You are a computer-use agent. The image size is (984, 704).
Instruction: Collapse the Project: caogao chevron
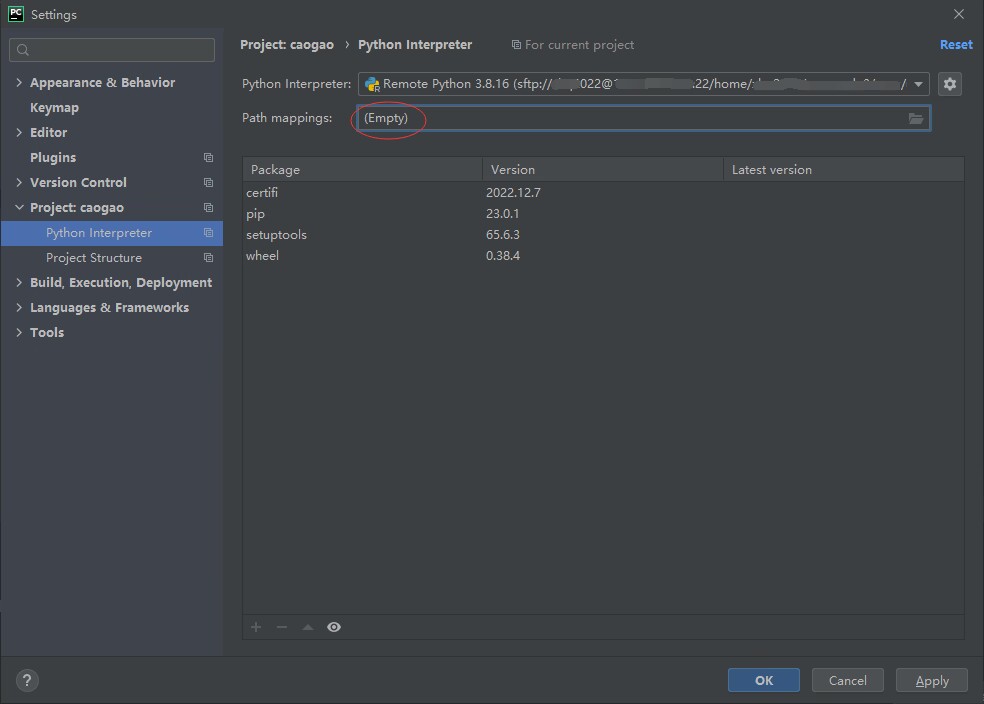19,207
